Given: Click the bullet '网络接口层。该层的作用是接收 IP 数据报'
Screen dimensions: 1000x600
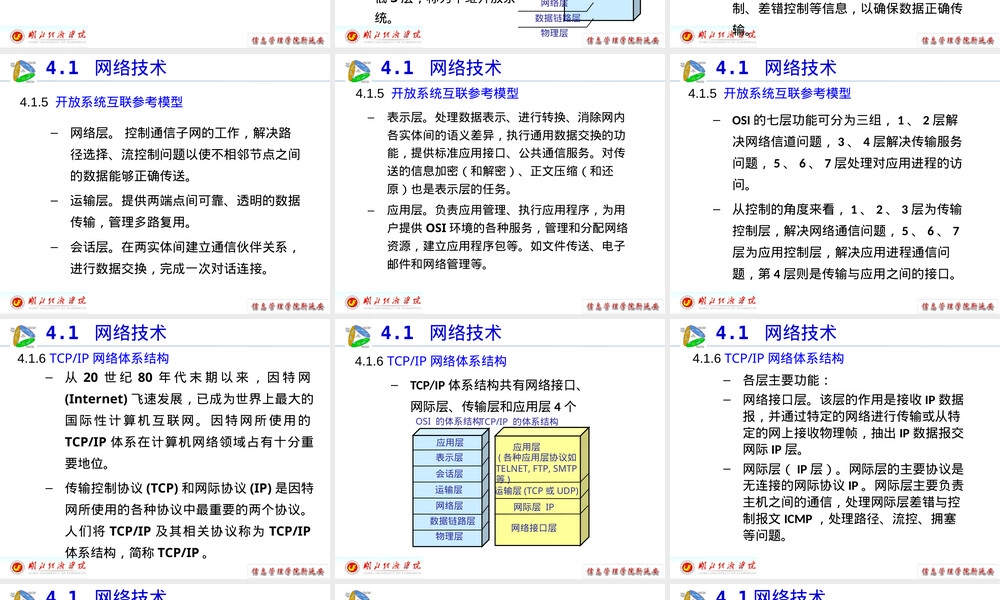Looking at the screenshot, I should (853, 425).
